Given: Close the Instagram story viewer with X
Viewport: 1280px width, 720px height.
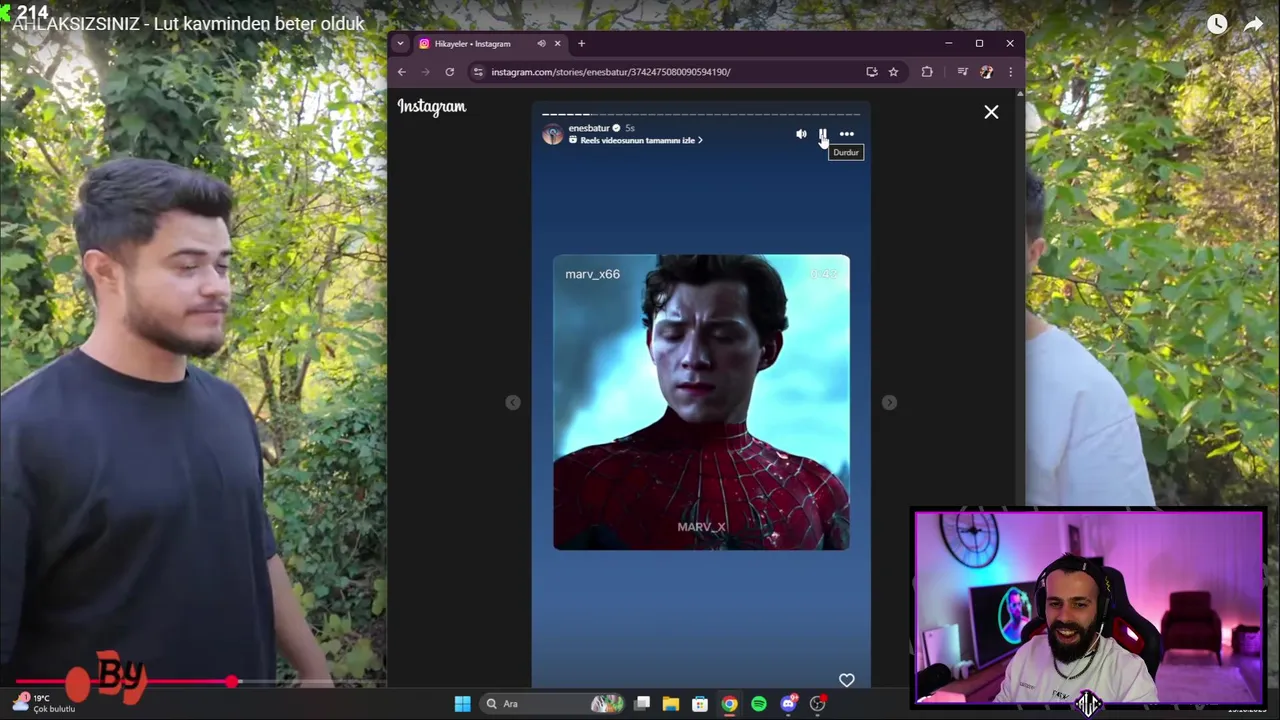Looking at the screenshot, I should [x=991, y=112].
